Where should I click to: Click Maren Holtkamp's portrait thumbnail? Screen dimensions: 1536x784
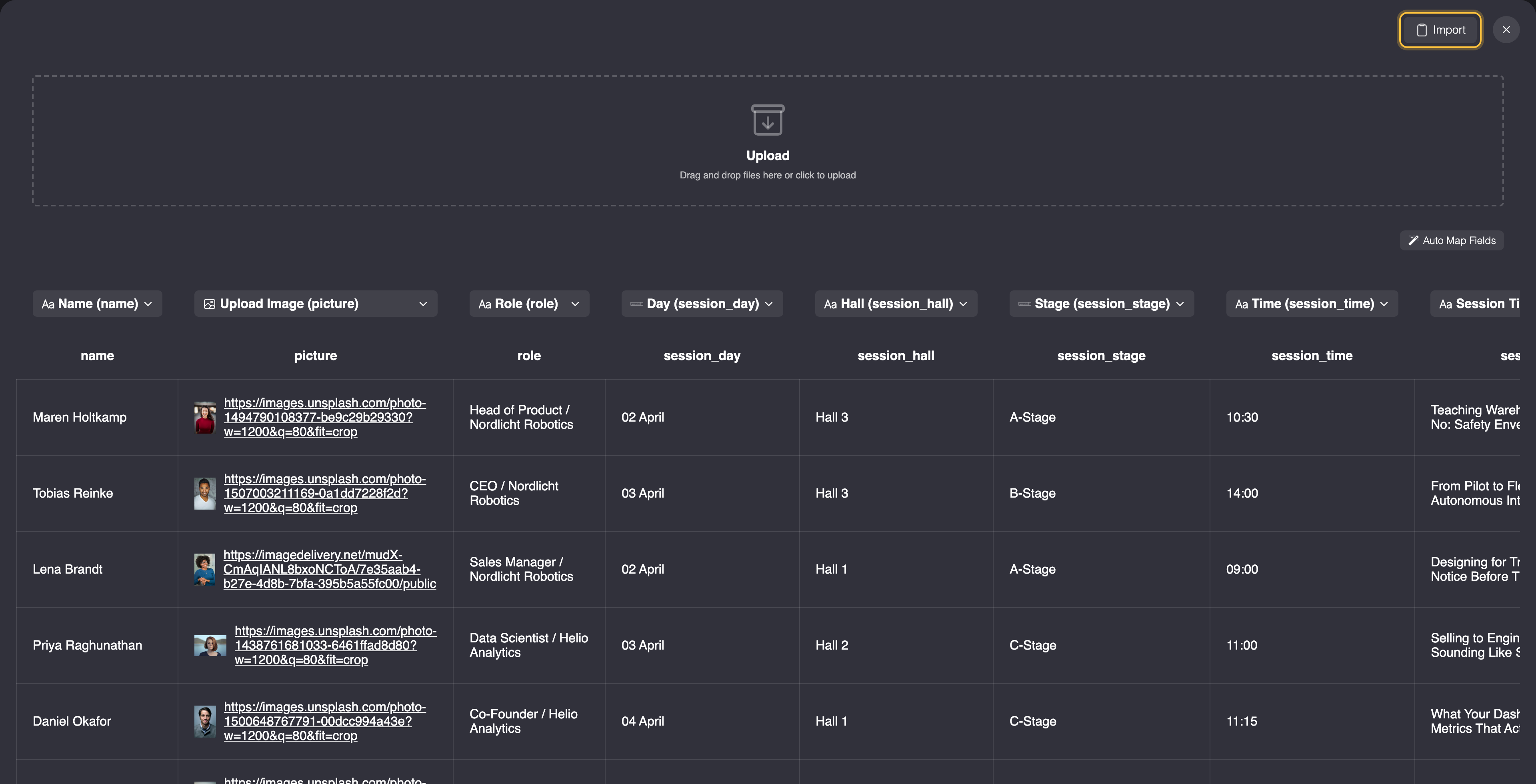point(204,417)
